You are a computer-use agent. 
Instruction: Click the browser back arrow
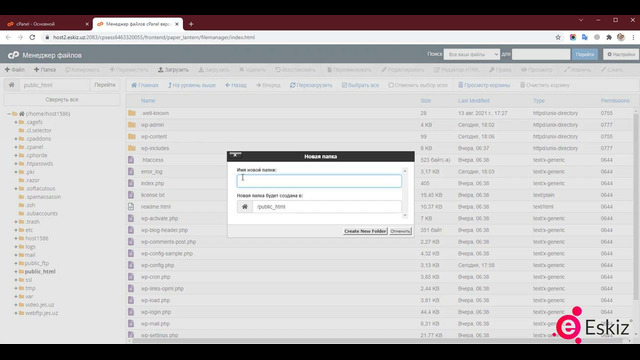click(x=8, y=37)
